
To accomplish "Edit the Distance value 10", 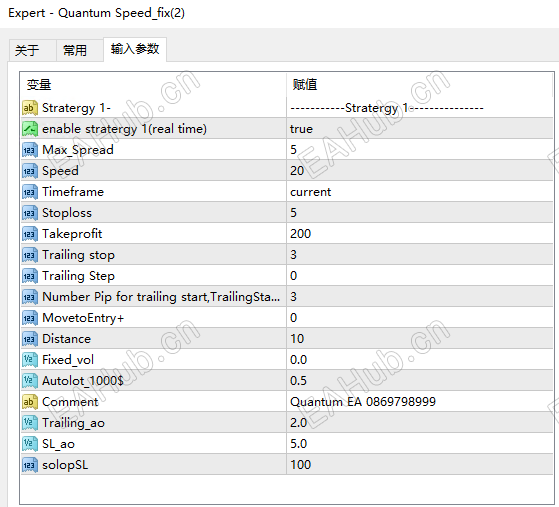I will (420, 339).
